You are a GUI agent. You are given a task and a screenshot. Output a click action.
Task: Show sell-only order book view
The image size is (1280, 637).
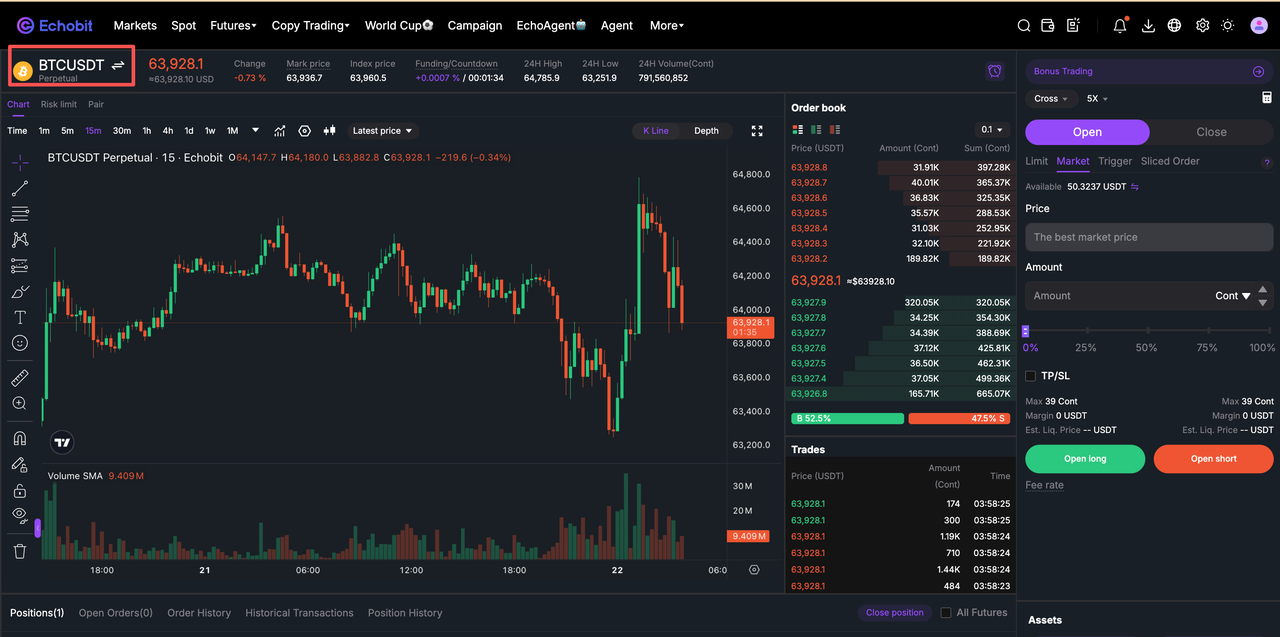(x=835, y=130)
